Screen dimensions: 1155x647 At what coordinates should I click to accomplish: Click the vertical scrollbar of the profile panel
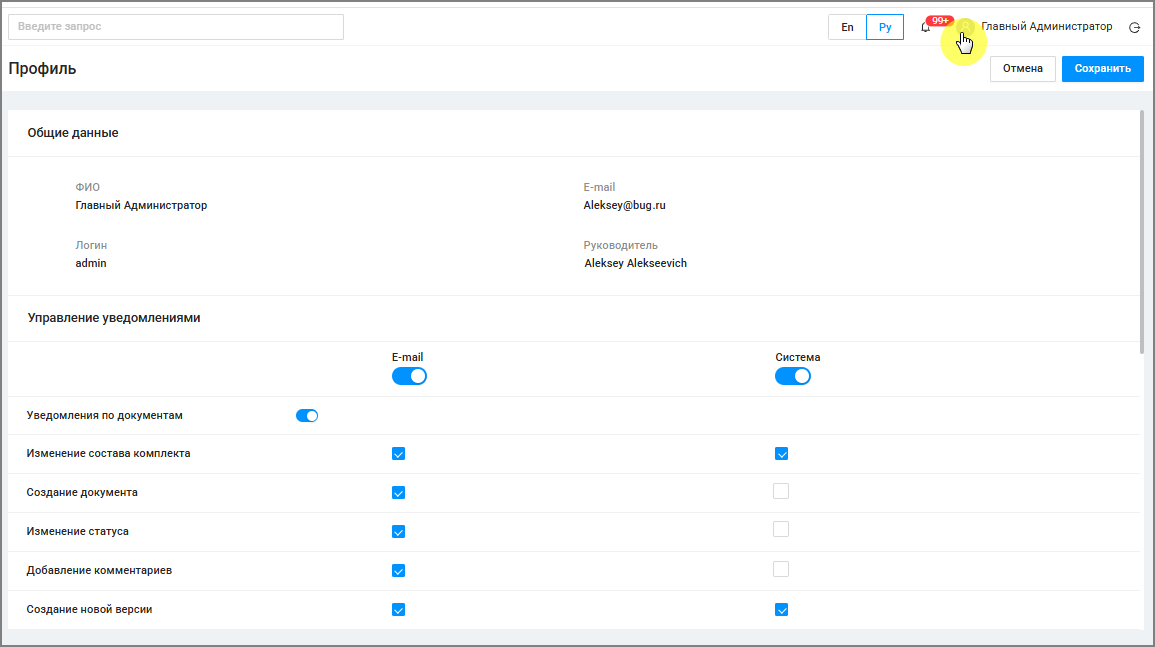click(x=1141, y=230)
